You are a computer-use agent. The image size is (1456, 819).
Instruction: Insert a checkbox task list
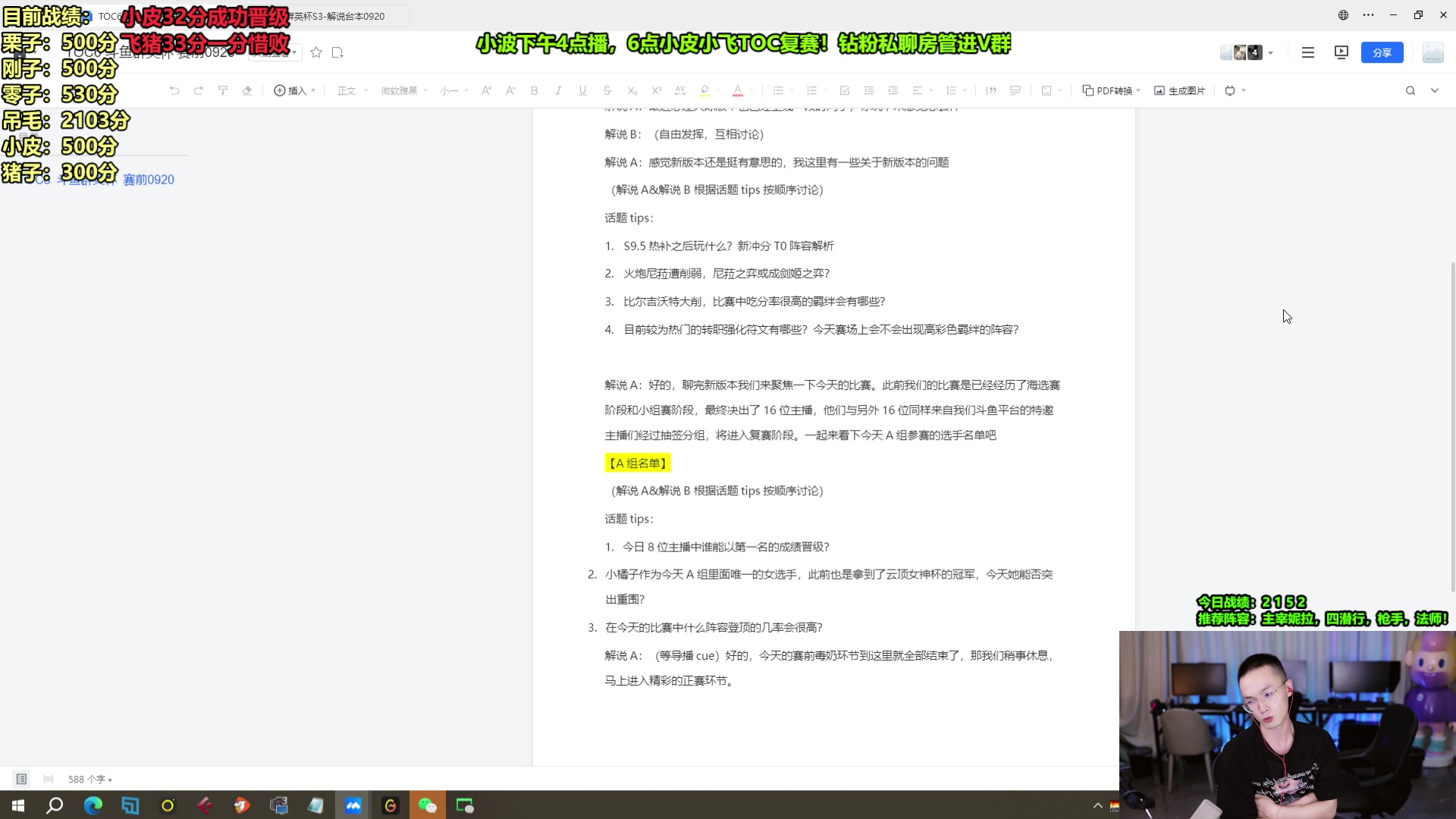[x=845, y=90]
